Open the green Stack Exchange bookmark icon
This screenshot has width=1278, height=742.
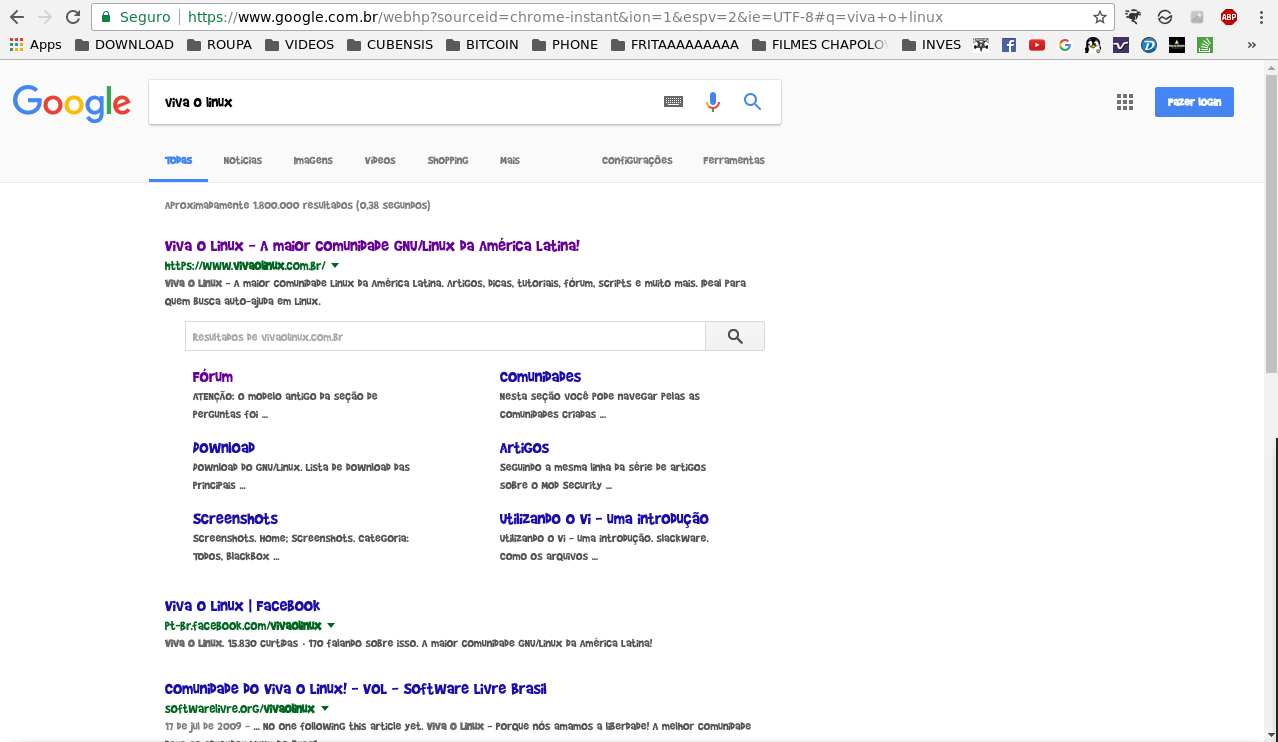point(1205,45)
